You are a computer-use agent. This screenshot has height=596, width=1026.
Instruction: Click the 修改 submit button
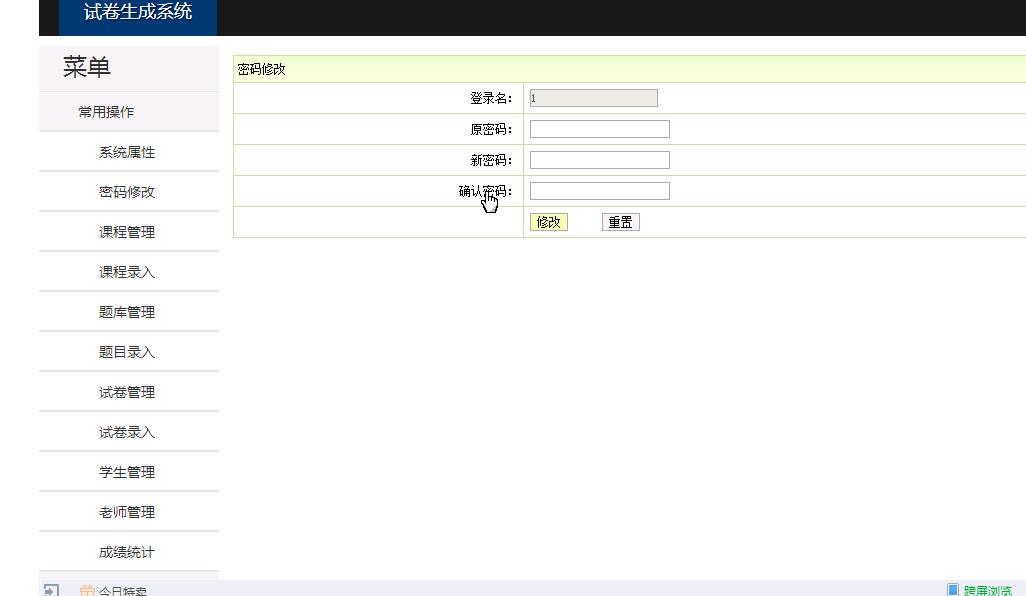click(x=548, y=222)
